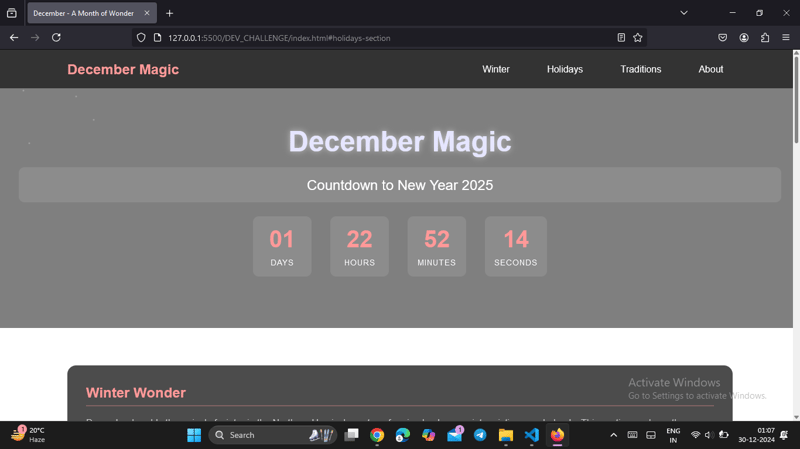Bookmark this page with the star icon
The height and width of the screenshot is (449, 800).
pyautogui.click(x=638, y=38)
